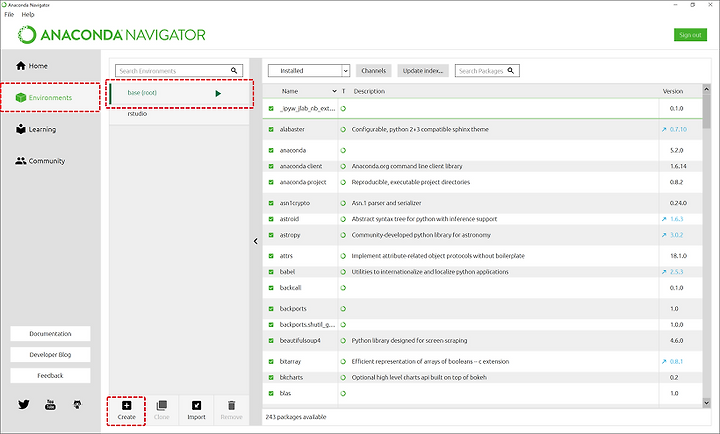Click the Description column header
Viewport: 720px width, 434px height.
click(369, 91)
